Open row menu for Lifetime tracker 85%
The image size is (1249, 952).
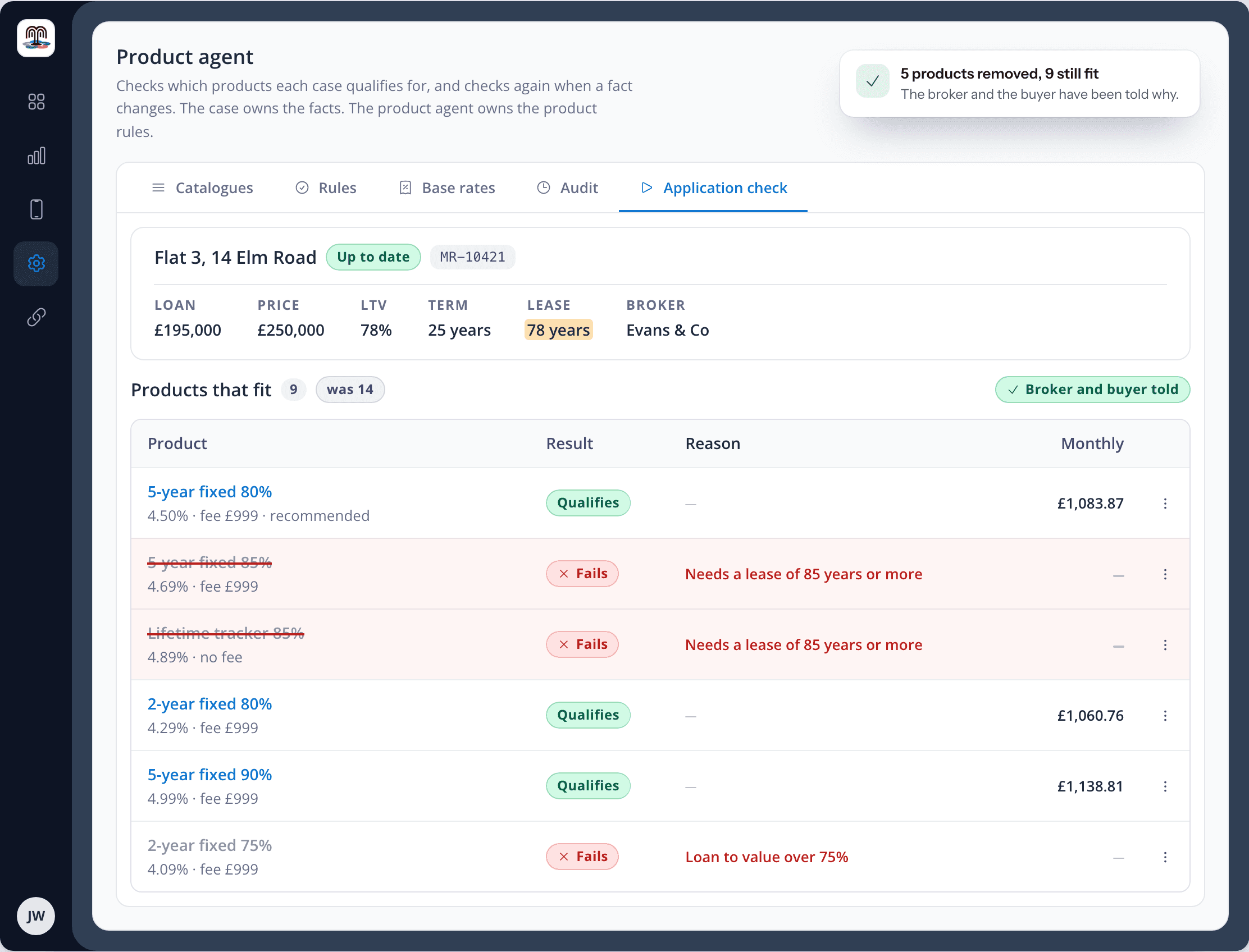tap(1165, 645)
